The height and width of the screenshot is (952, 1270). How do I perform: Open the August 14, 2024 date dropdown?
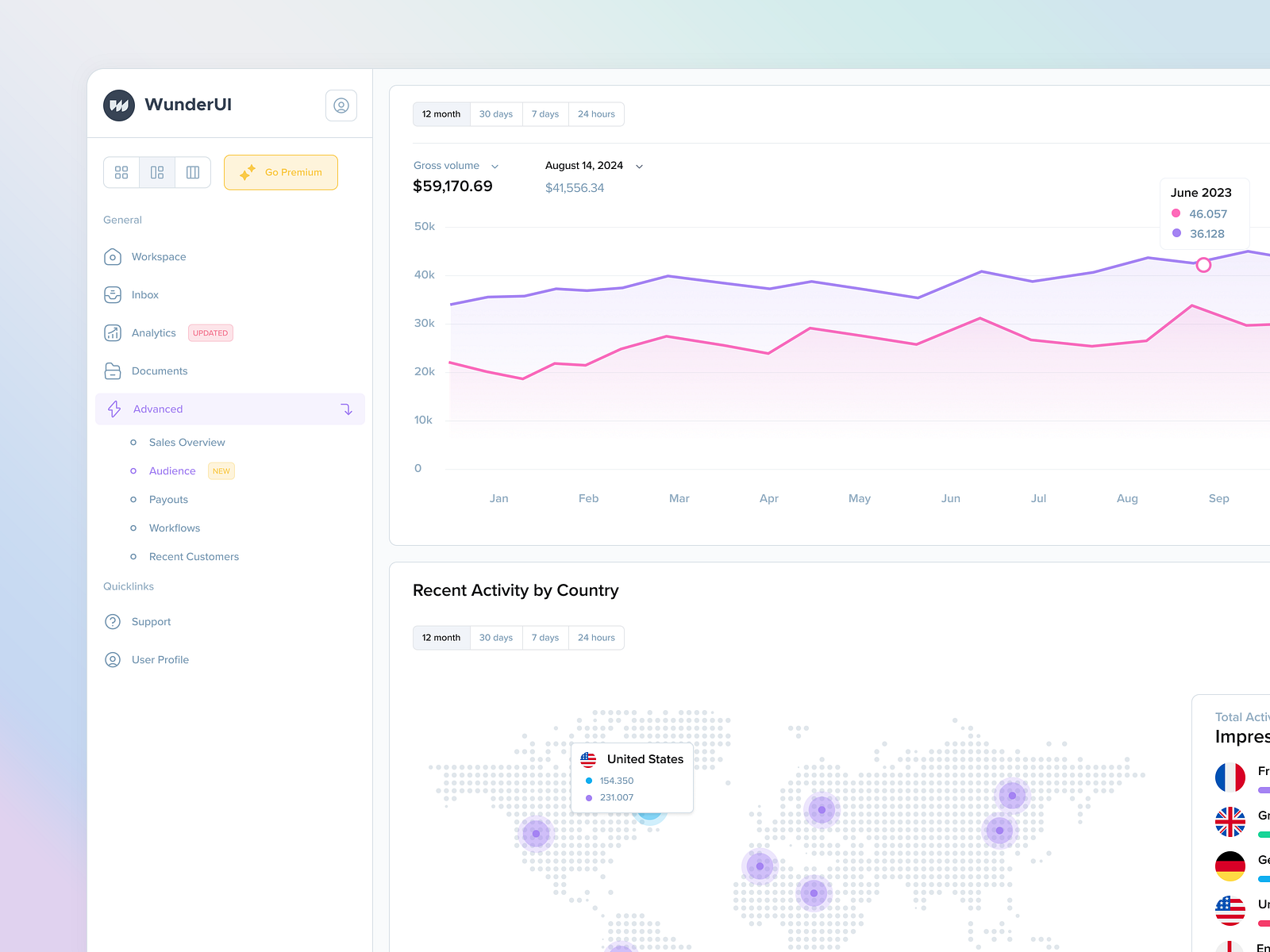640,165
